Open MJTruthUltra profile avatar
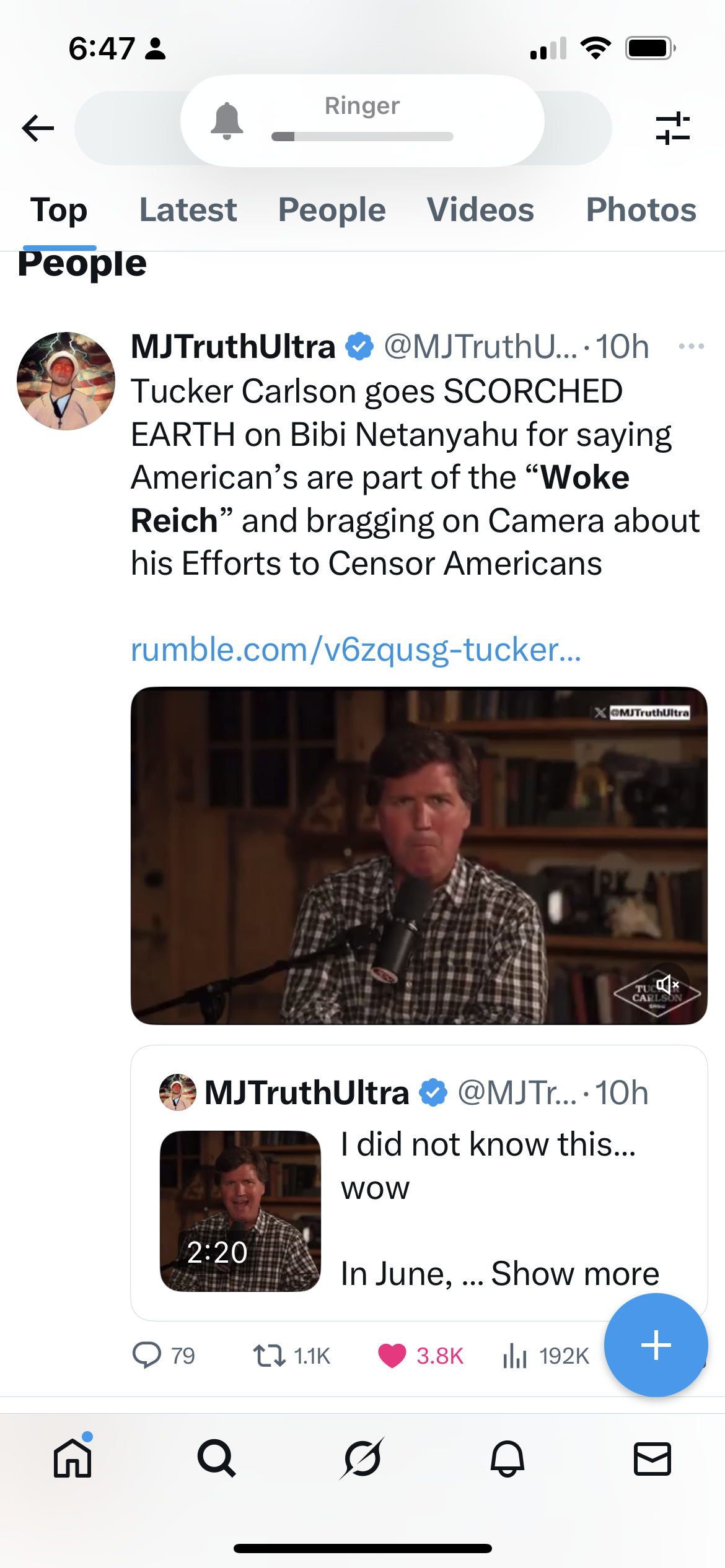This screenshot has height=1568, width=725. coord(66,381)
